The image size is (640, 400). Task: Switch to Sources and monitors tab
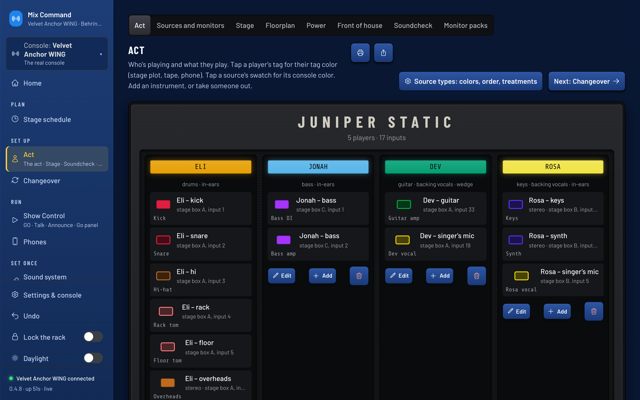(x=190, y=25)
